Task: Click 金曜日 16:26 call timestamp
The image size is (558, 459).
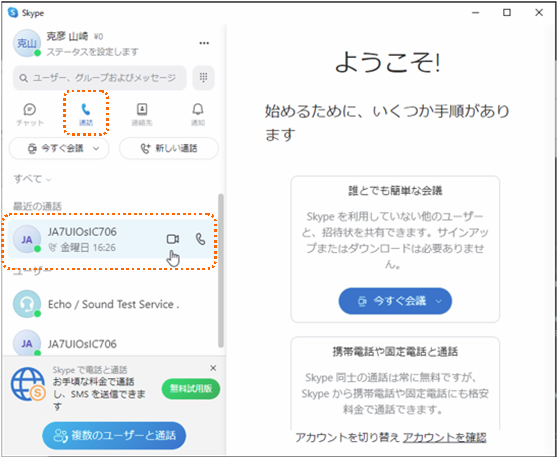Action: 88,247
